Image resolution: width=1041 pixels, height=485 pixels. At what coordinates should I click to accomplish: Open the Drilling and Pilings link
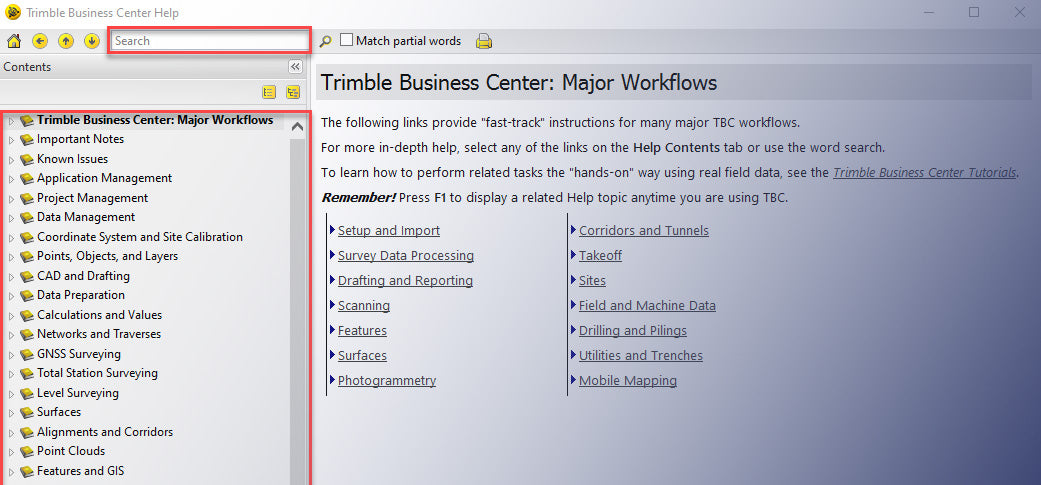[633, 330]
